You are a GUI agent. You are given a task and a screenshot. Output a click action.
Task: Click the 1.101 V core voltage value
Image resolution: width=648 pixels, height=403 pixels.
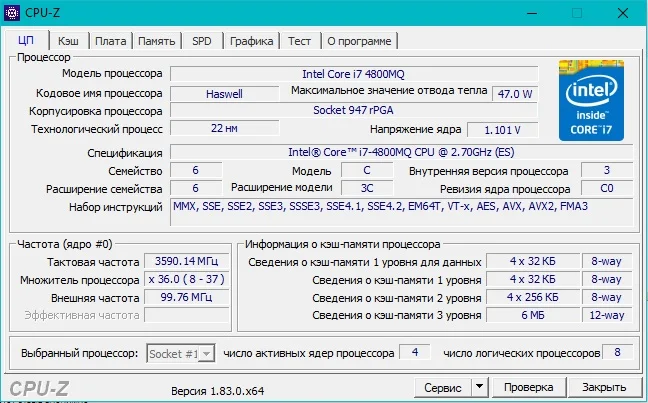[x=503, y=130]
